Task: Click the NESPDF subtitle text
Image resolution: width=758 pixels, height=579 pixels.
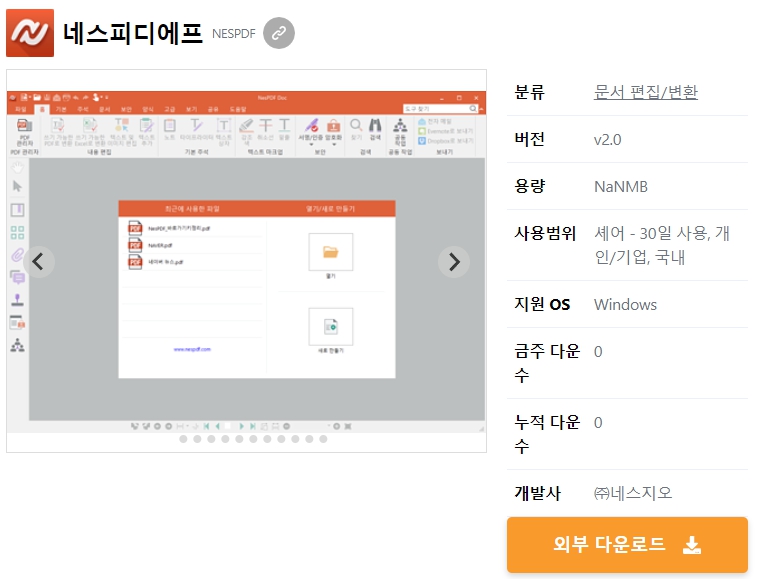Action: pyautogui.click(x=233, y=34)
